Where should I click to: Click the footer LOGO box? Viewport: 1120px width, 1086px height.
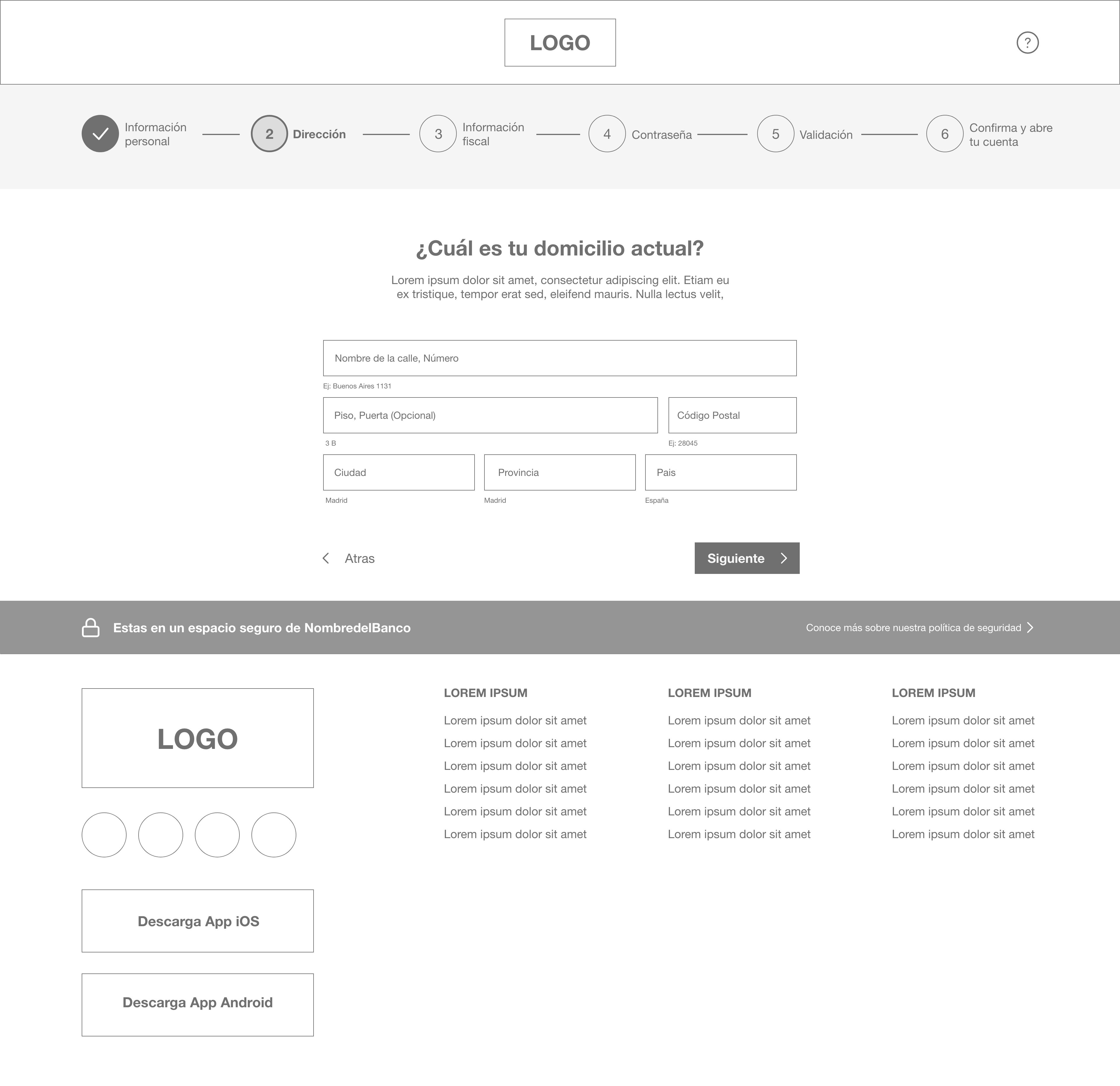198,738
